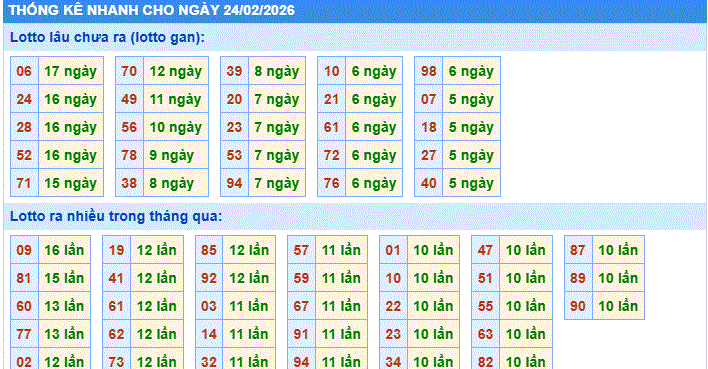This screenshot has width=708, height=369.
Task: Click number cell '47'
Action: click(x=485, y=250)
